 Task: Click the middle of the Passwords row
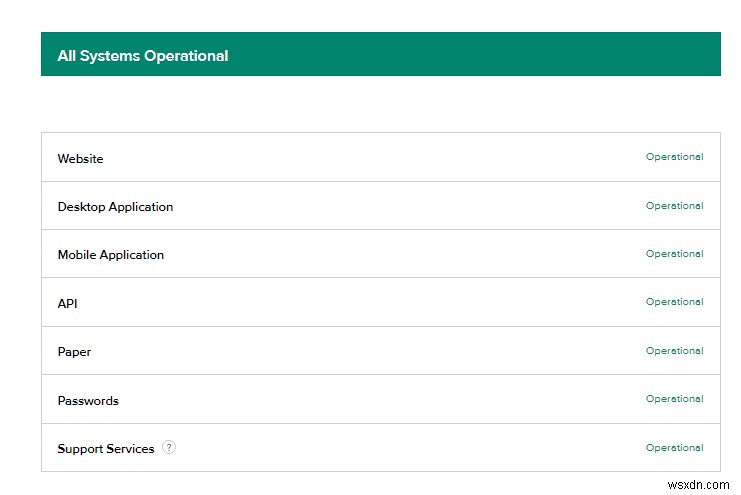(x=380, y=400)
